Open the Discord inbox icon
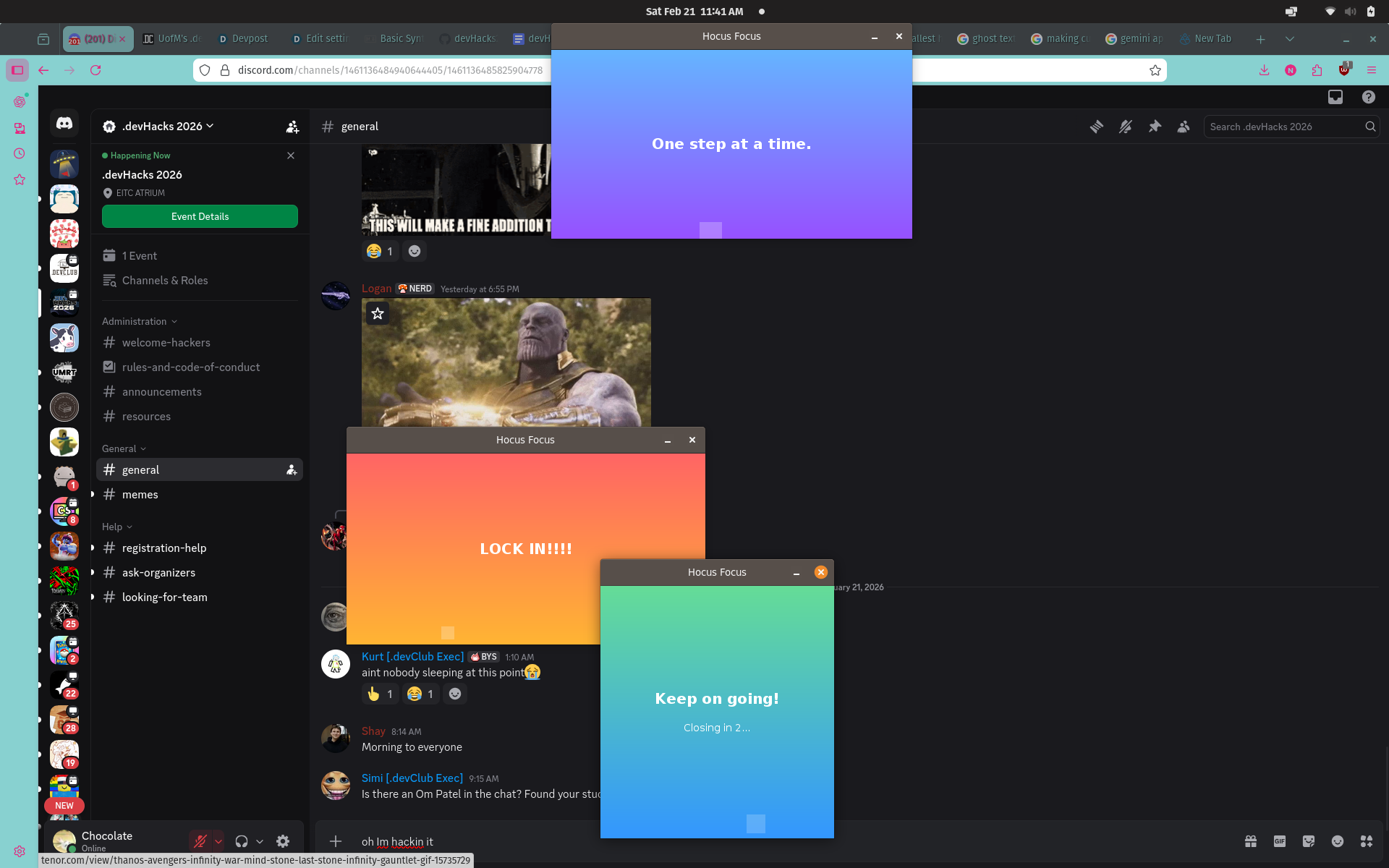This screenshot has width=1389, height=868. tap(1335, 97)
